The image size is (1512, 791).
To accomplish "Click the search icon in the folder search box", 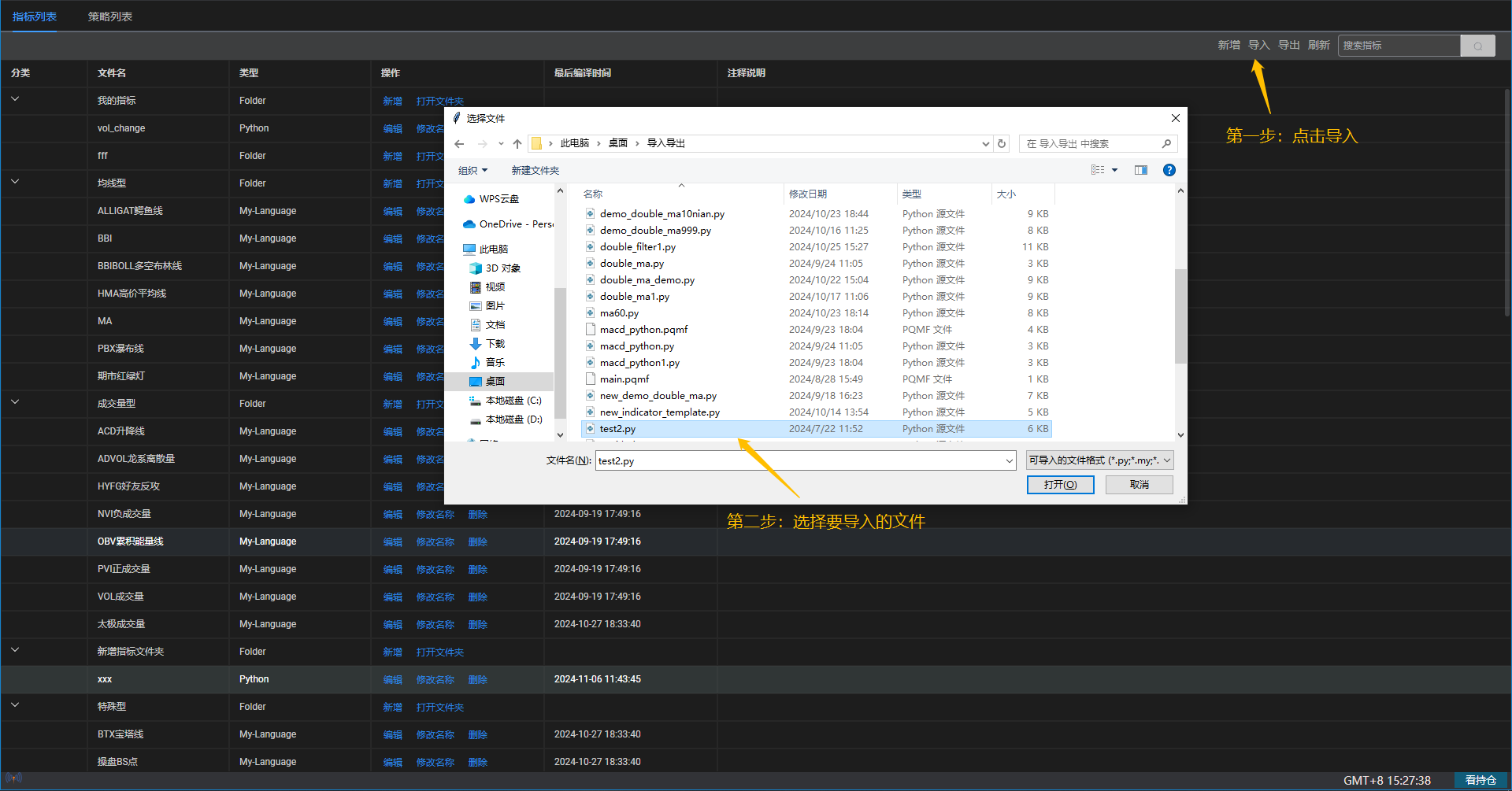I will (1166, 143).
